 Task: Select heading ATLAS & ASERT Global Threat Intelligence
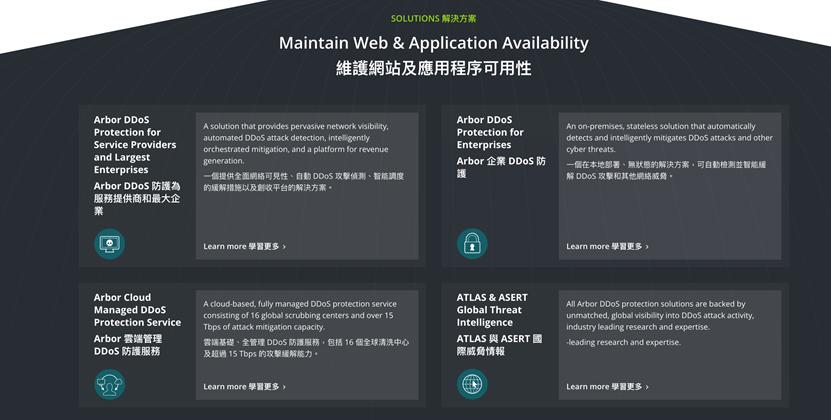point(492,310)
